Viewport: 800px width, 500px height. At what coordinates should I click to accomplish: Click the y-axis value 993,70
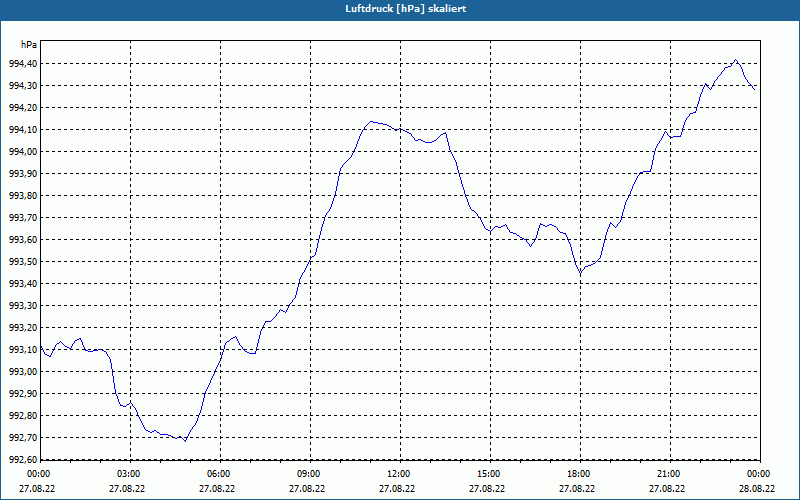pos(23,217)
